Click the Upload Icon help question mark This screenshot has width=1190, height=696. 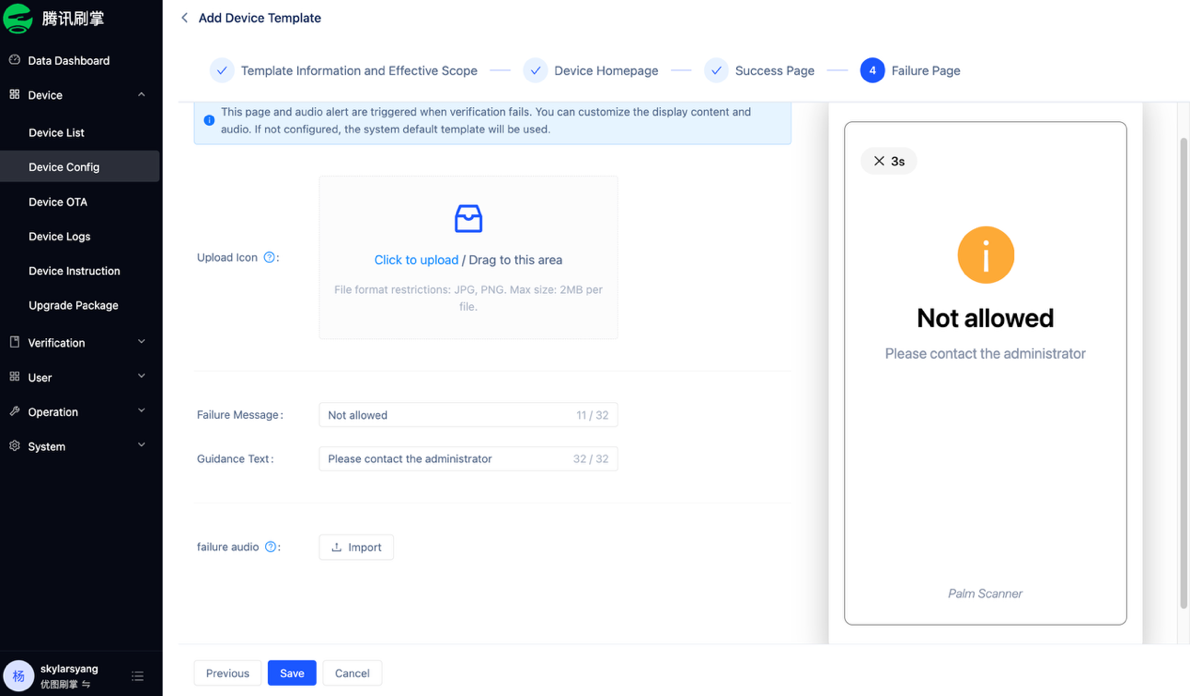pos(269,257)
